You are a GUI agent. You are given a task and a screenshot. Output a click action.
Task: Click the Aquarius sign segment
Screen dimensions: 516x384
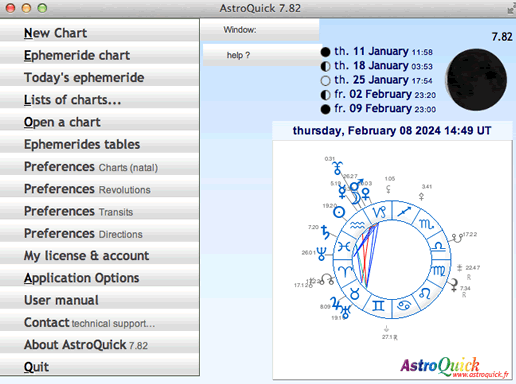point(357,225)
